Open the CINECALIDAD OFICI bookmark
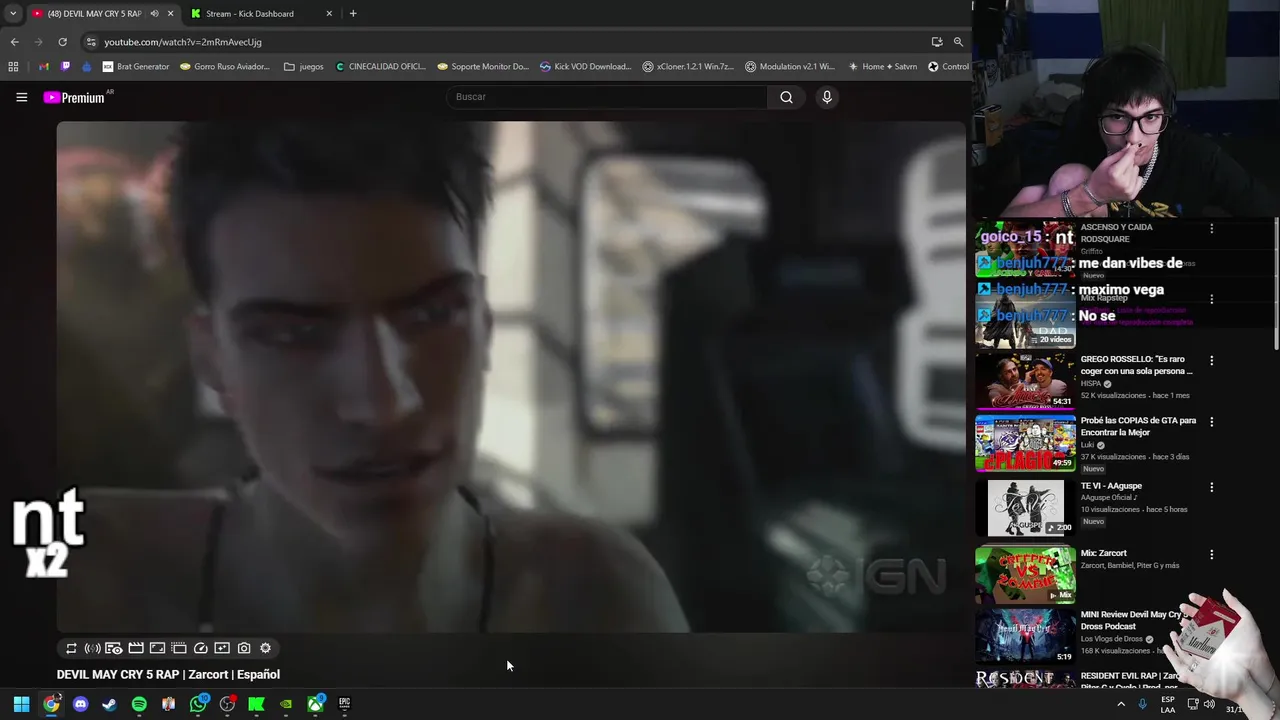 click(381, 67)
